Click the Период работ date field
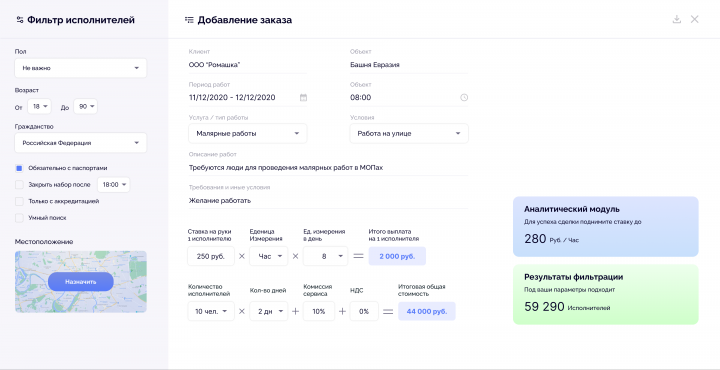The height and width of the screenshot is (370, 720). [248, 97]
